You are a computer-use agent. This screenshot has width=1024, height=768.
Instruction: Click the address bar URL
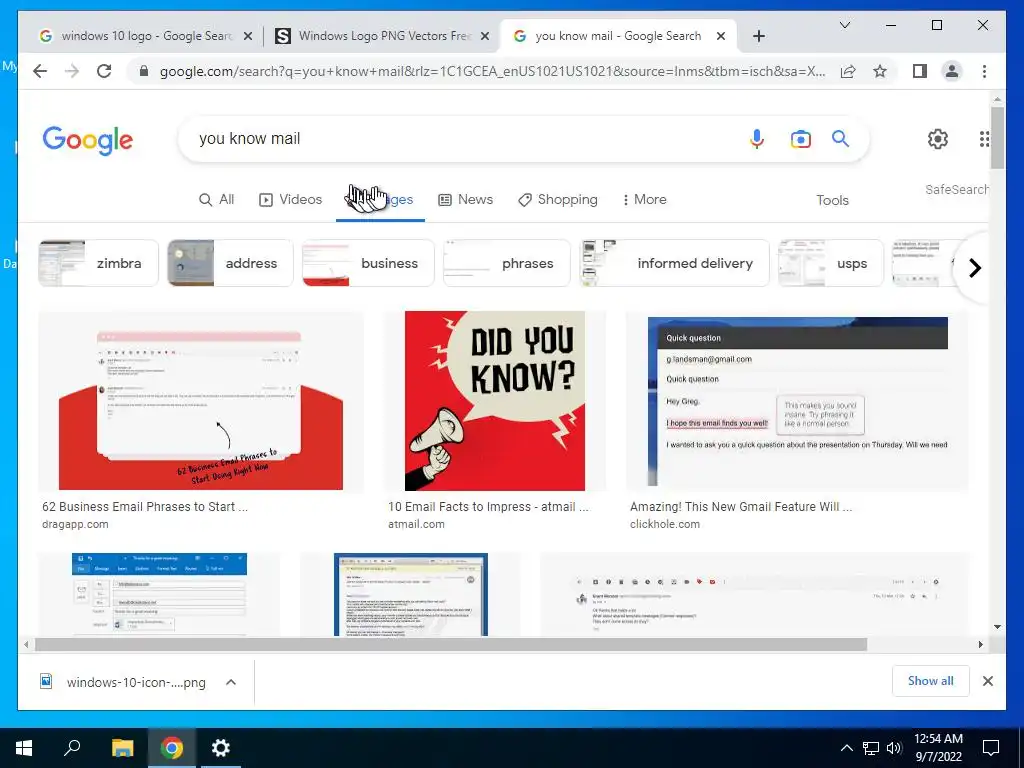(x=492, y=71)
